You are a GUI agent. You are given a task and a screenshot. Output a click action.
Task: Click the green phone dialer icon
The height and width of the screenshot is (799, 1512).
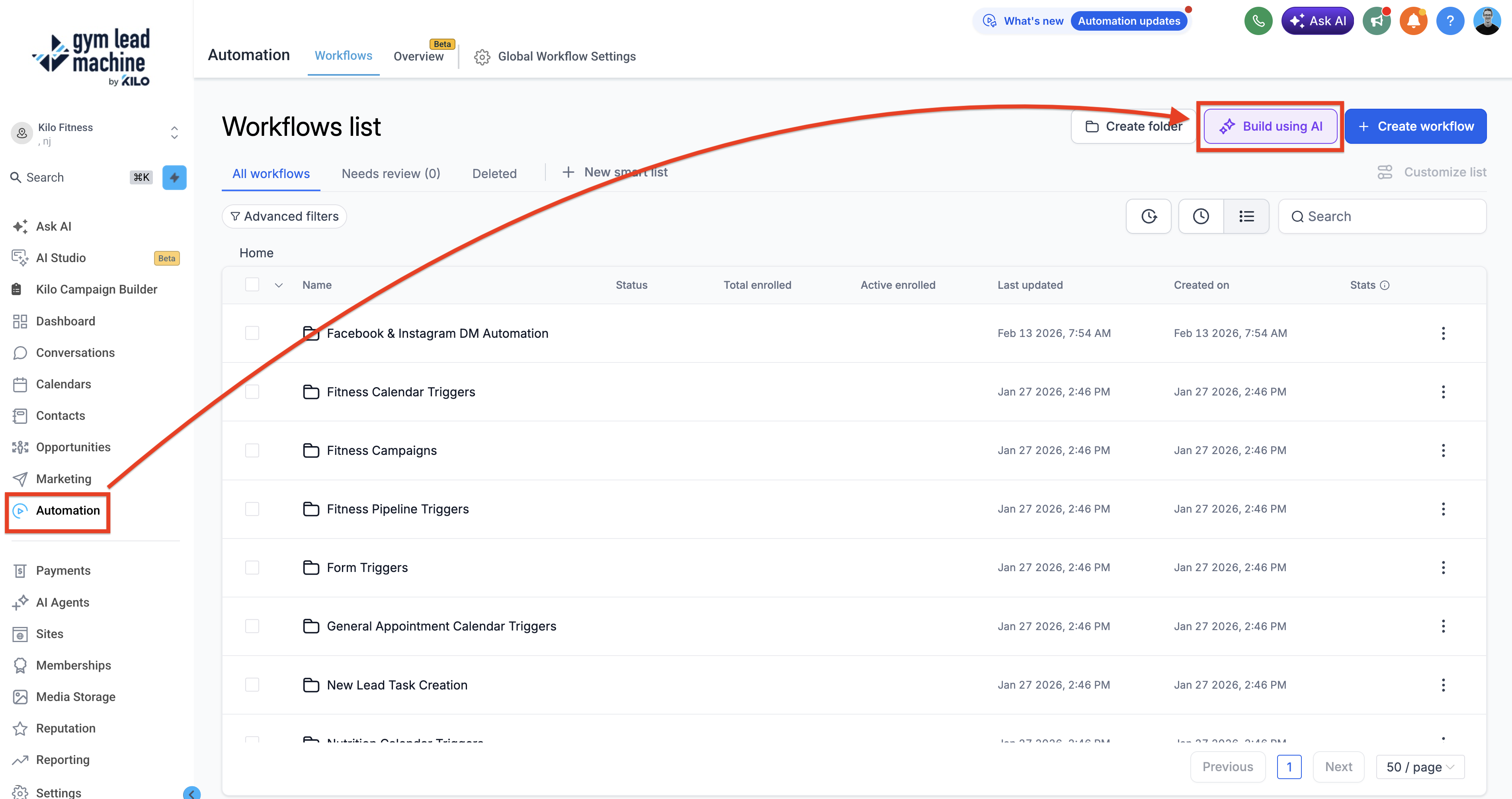pos(1258,21)
